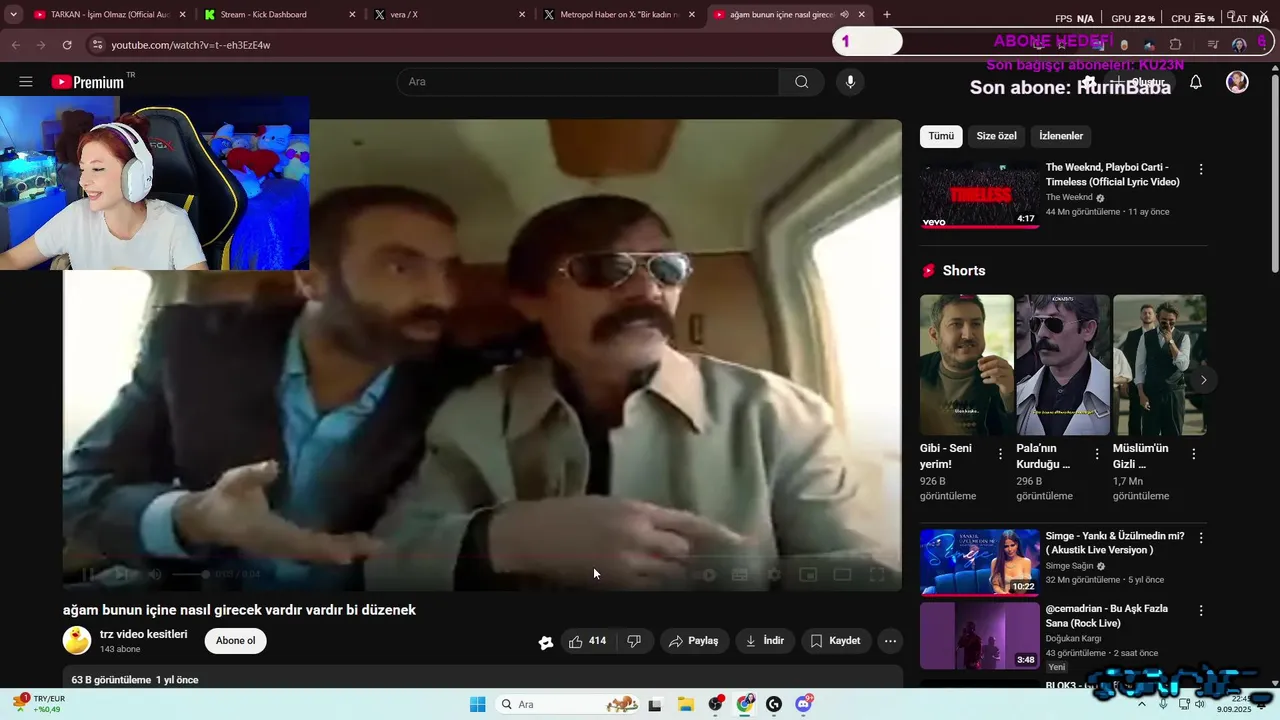Toggle subtitles in the video player
Image resolution: width=1280 pixels, height=720 pixels.
[x=740, y=574]
